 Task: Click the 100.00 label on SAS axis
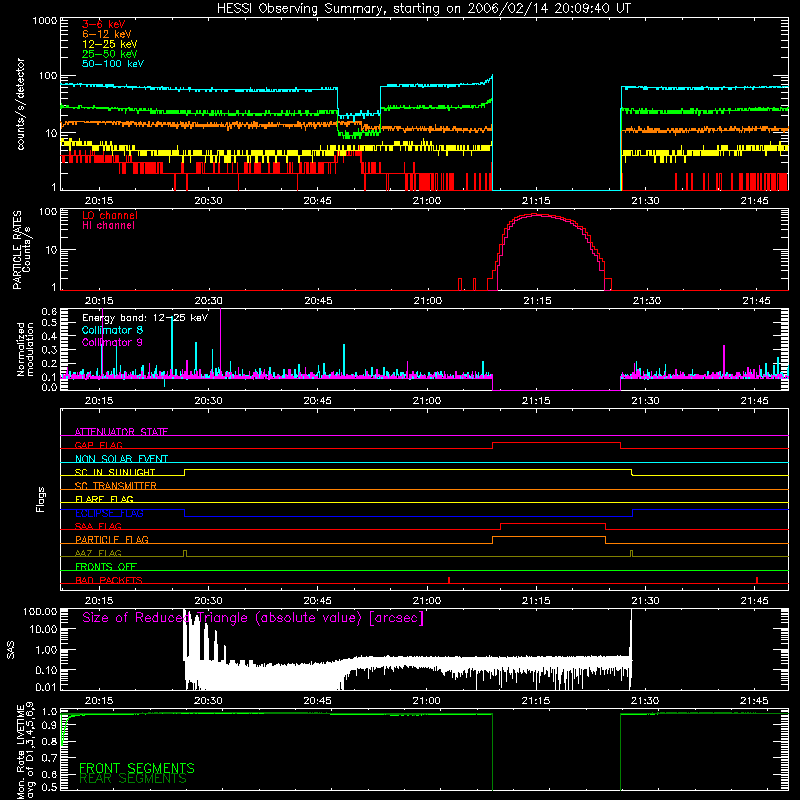(x=40, y=611)
